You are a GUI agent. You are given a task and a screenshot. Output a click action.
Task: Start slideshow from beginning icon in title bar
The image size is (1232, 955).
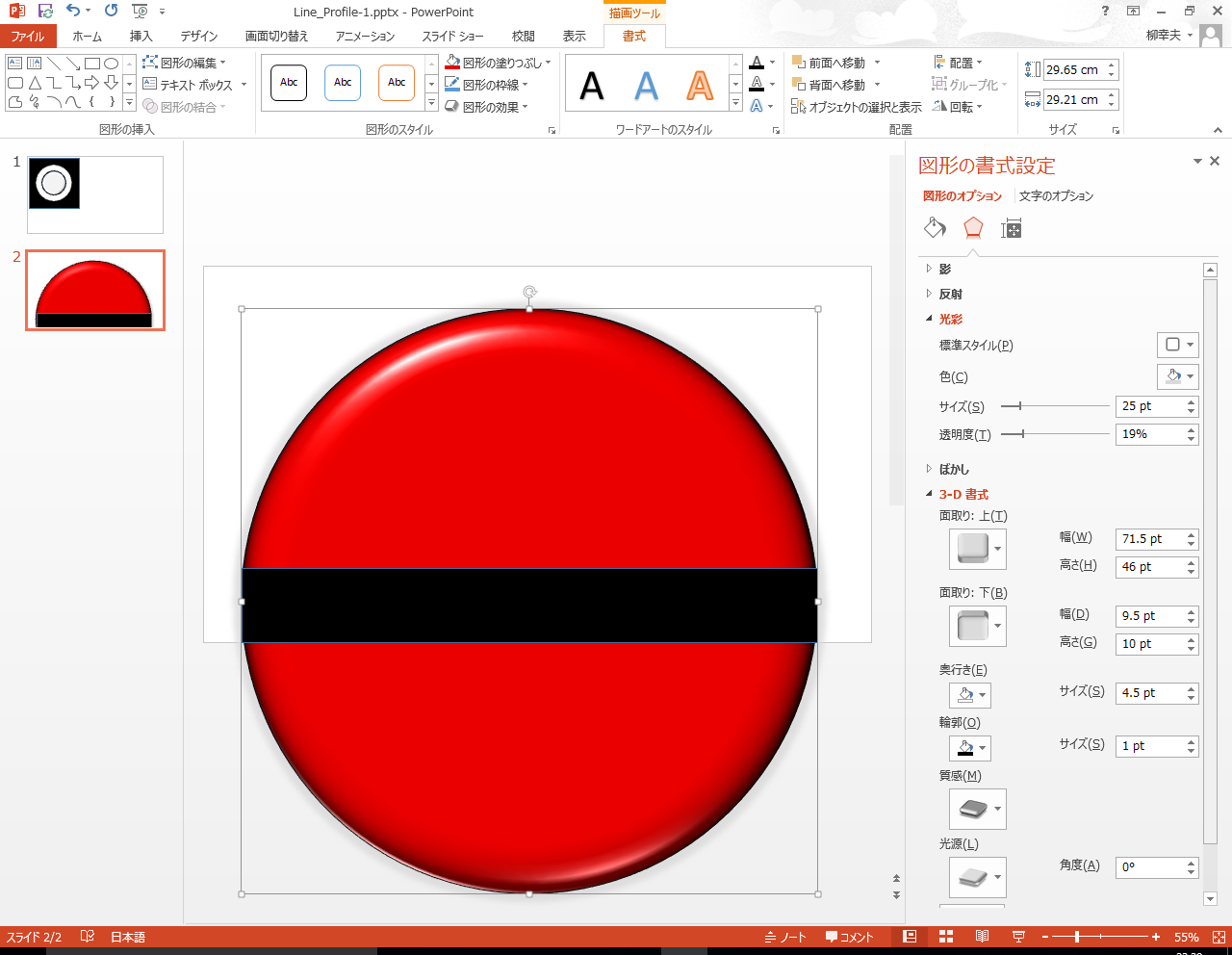141,12
